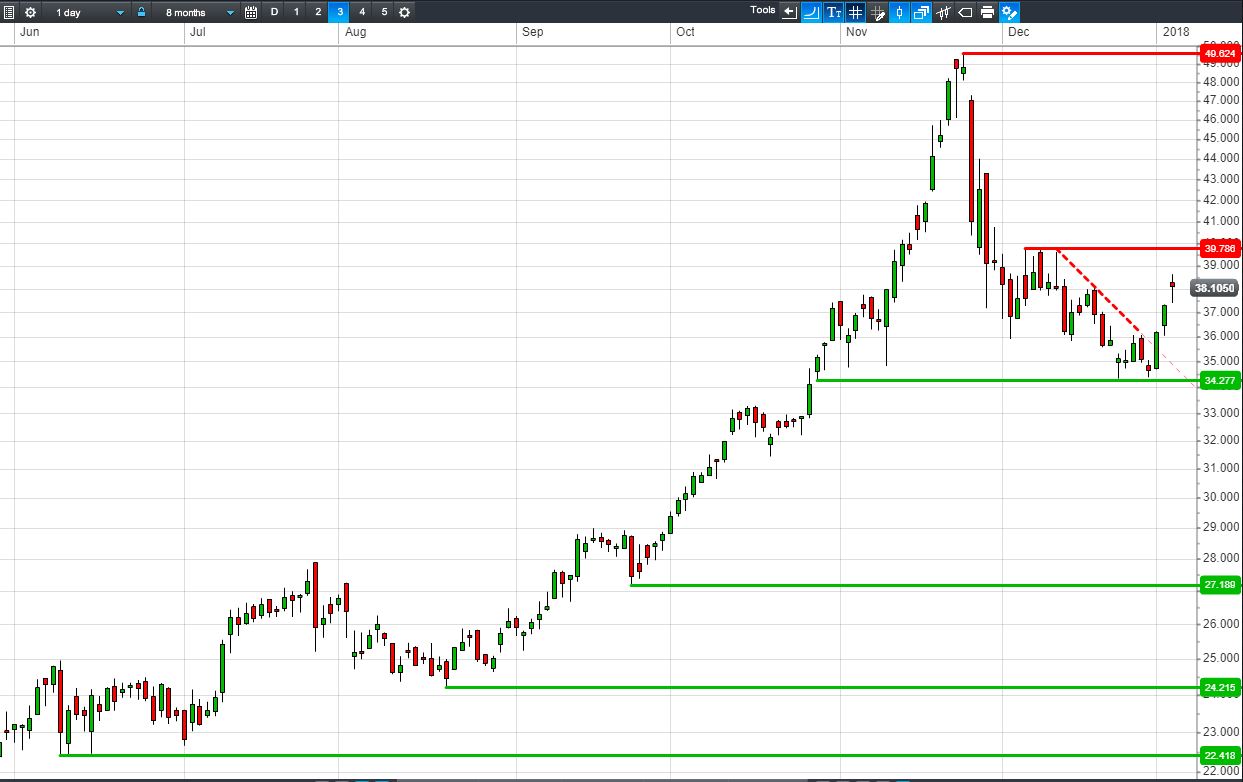1243x782 pixels.
Task: Switch to chart preset 5
Action: point(384,12)
